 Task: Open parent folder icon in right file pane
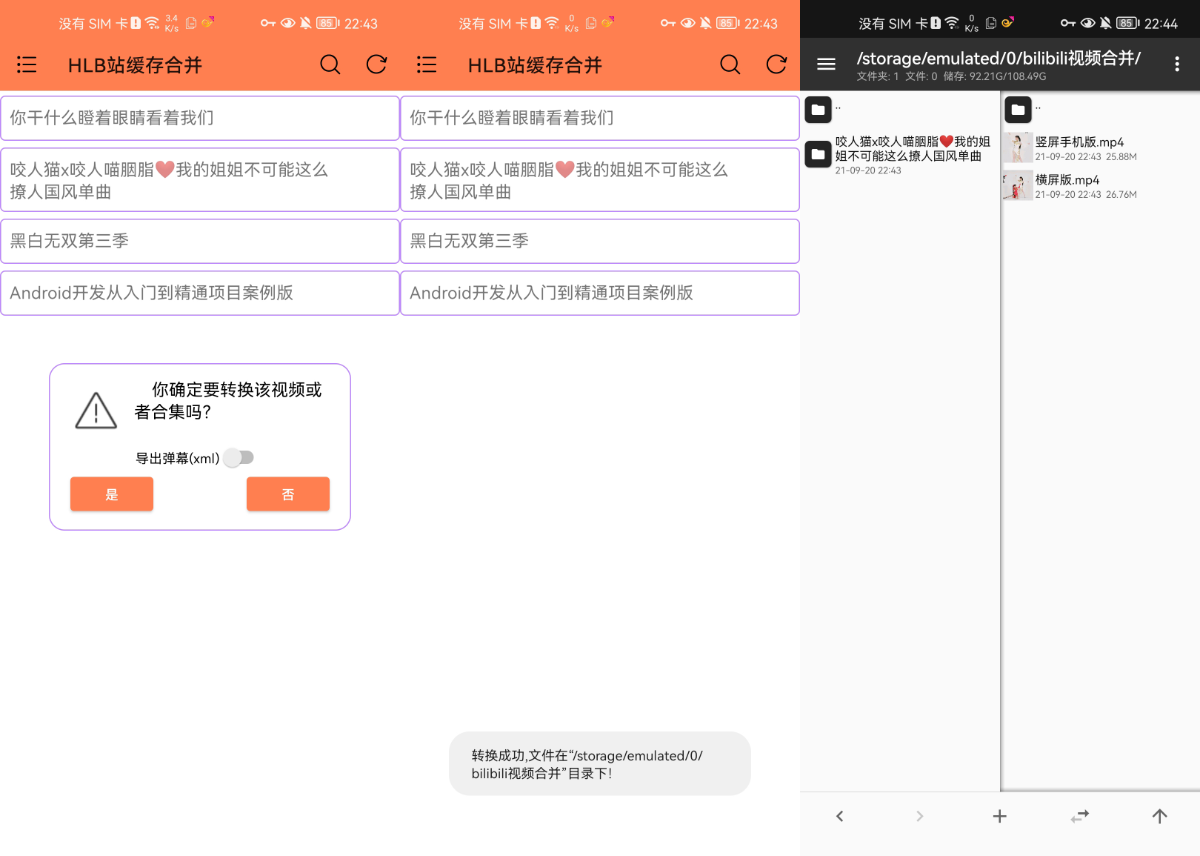(x=1018, y=109)
